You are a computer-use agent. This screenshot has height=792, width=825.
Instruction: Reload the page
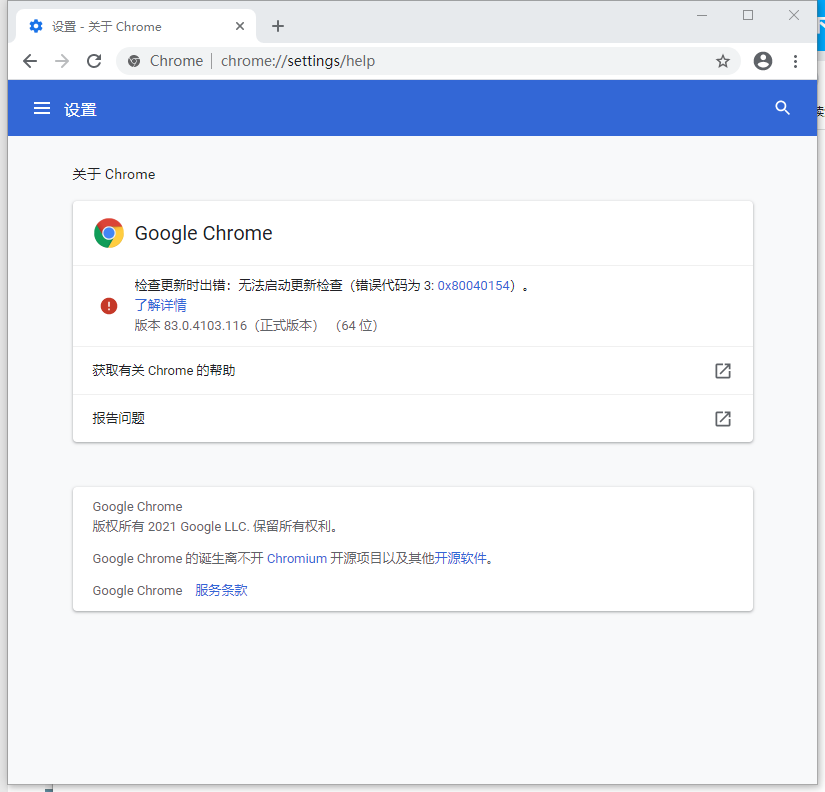pos(93,61)
